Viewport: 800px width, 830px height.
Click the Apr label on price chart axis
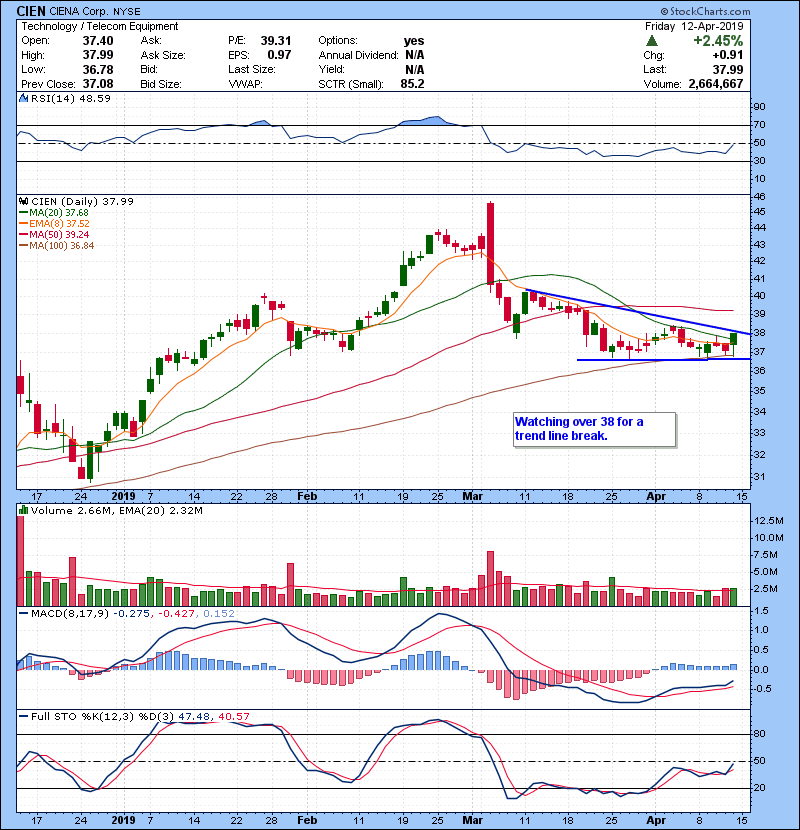click(x=656, y=497)
